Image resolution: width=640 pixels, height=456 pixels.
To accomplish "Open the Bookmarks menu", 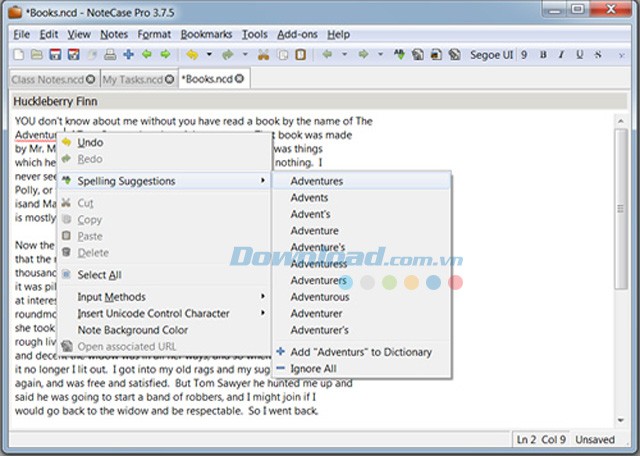I will click(206, 35).
